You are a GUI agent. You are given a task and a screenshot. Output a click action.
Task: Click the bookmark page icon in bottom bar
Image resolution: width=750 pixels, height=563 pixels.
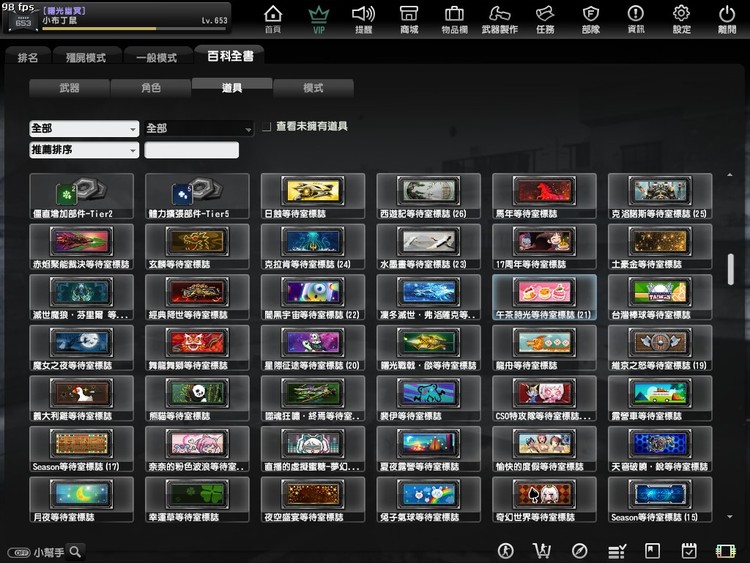(652, 551)
